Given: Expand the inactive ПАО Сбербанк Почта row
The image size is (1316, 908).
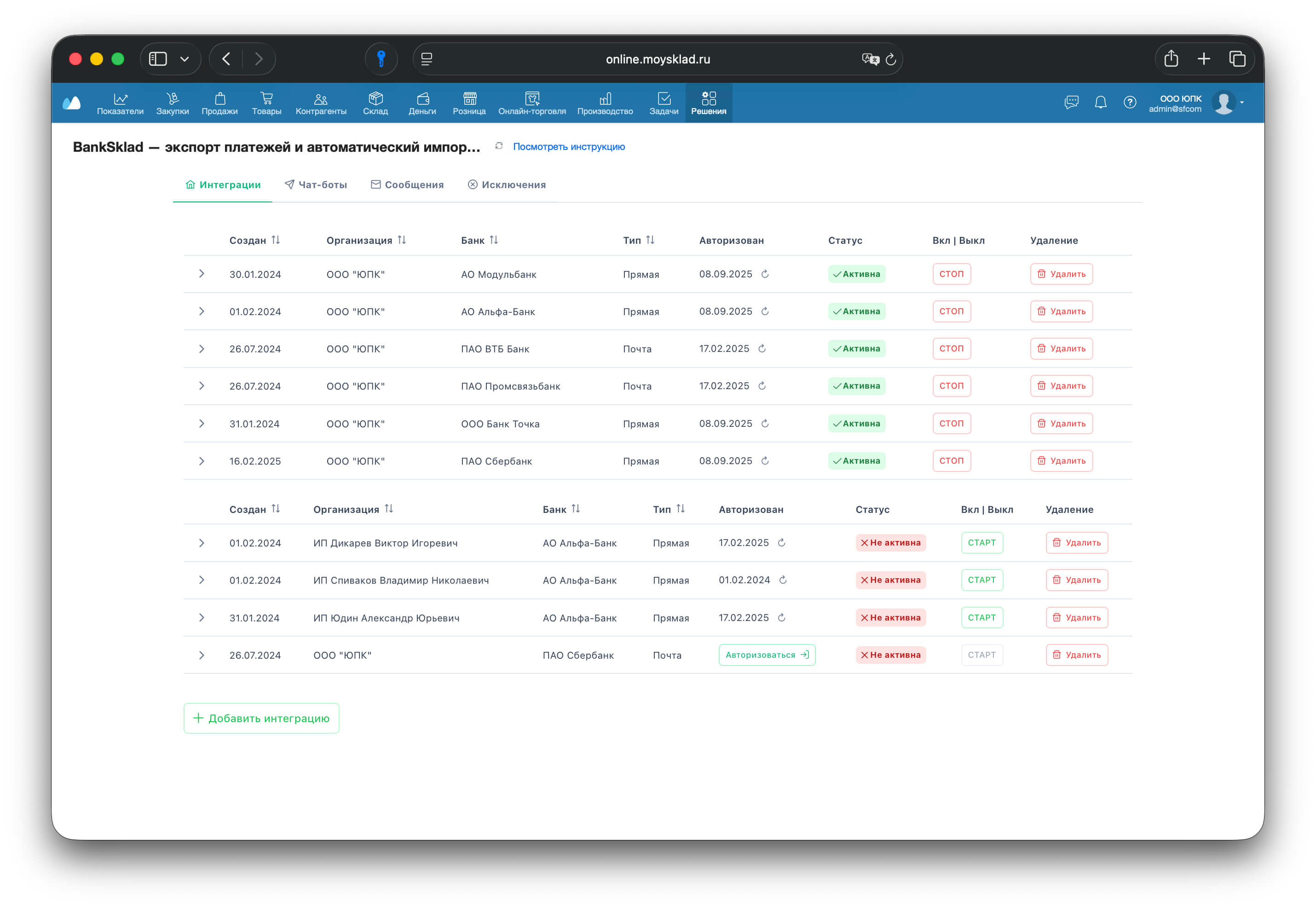Looking at the screenshot, I should [x=202, y=655].
